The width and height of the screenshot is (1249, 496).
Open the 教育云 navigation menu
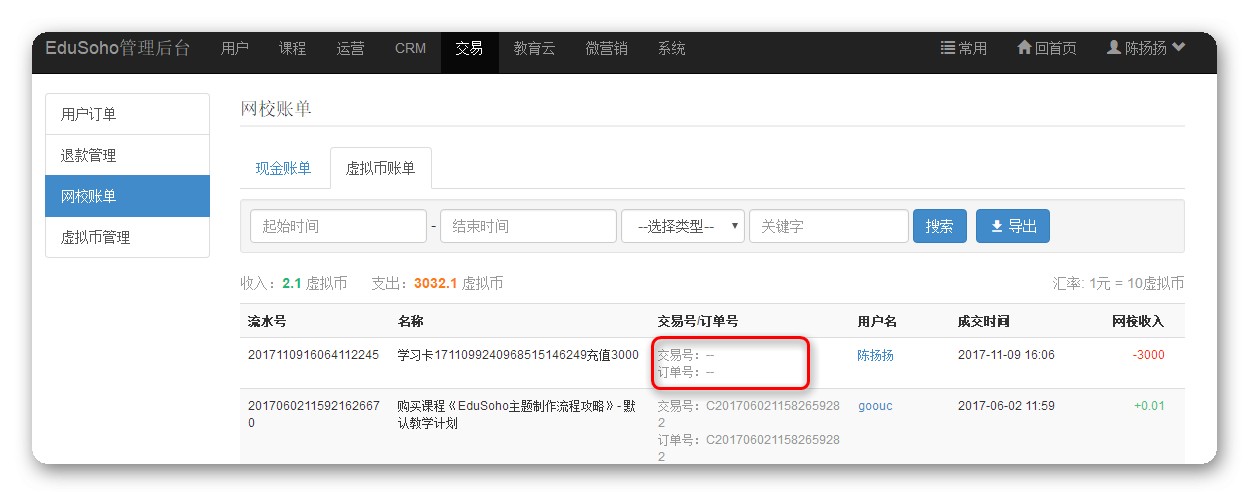(534, 49)
